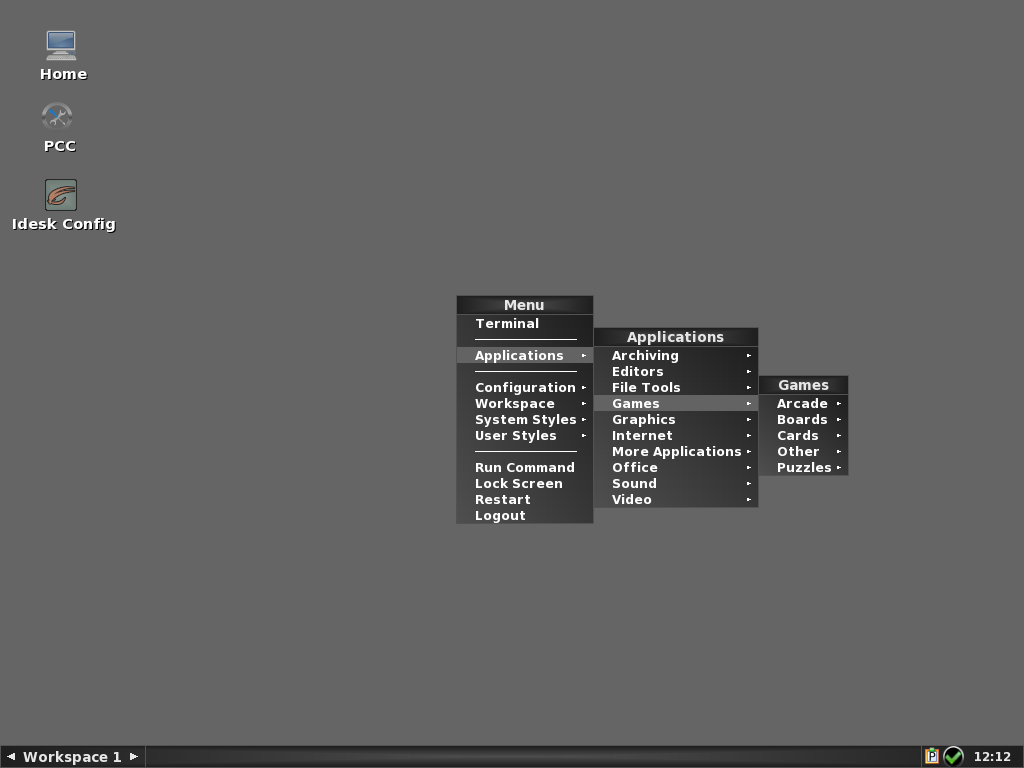The image size is (1024, 768).
Task: Click the Workspace 1 label
Action: pyautogui.click(x=72, y=757)
